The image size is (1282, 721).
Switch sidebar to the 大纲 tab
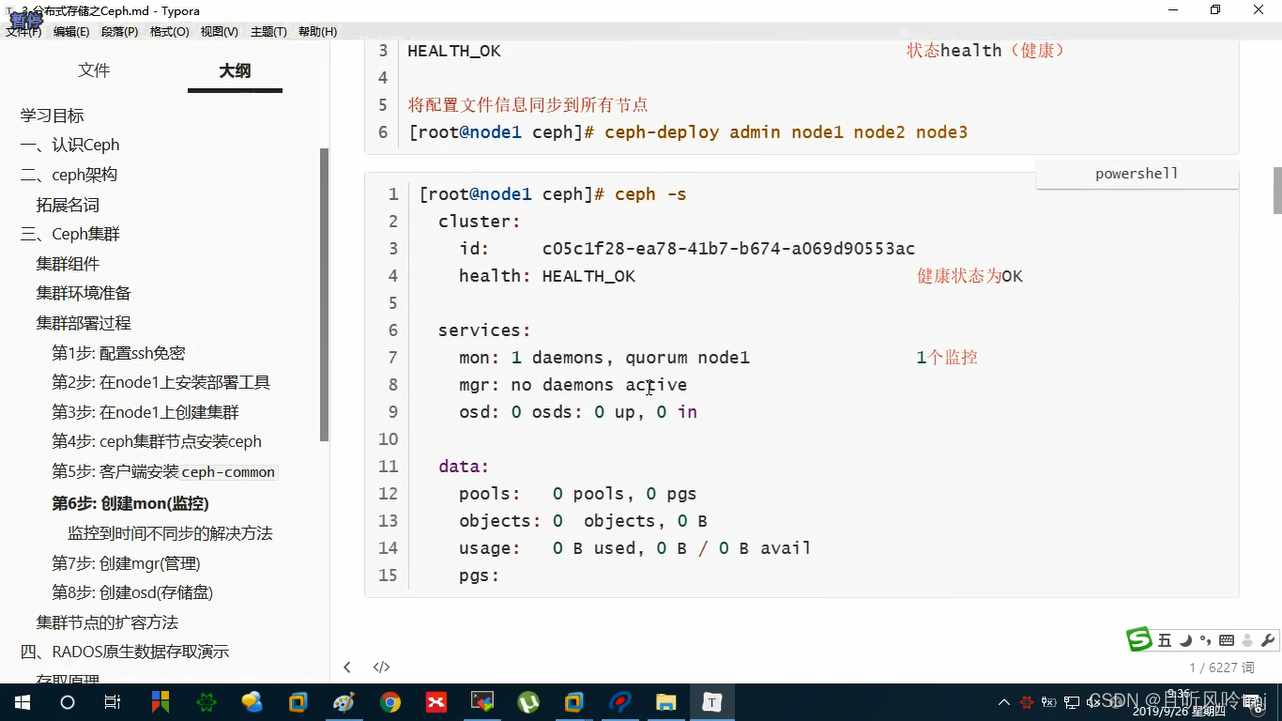(x=235, y=70)
